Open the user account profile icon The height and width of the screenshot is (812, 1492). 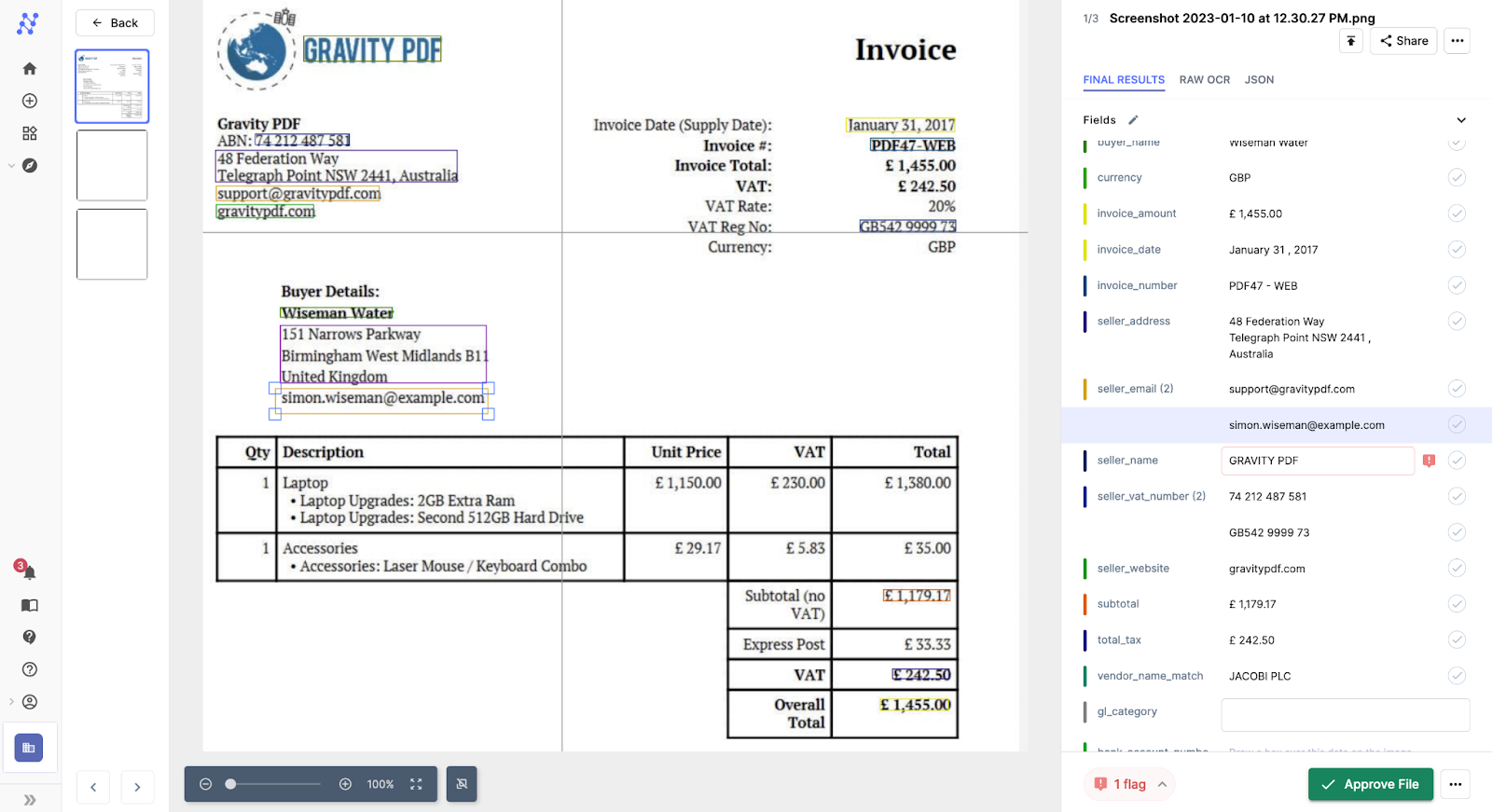point(30,702)
